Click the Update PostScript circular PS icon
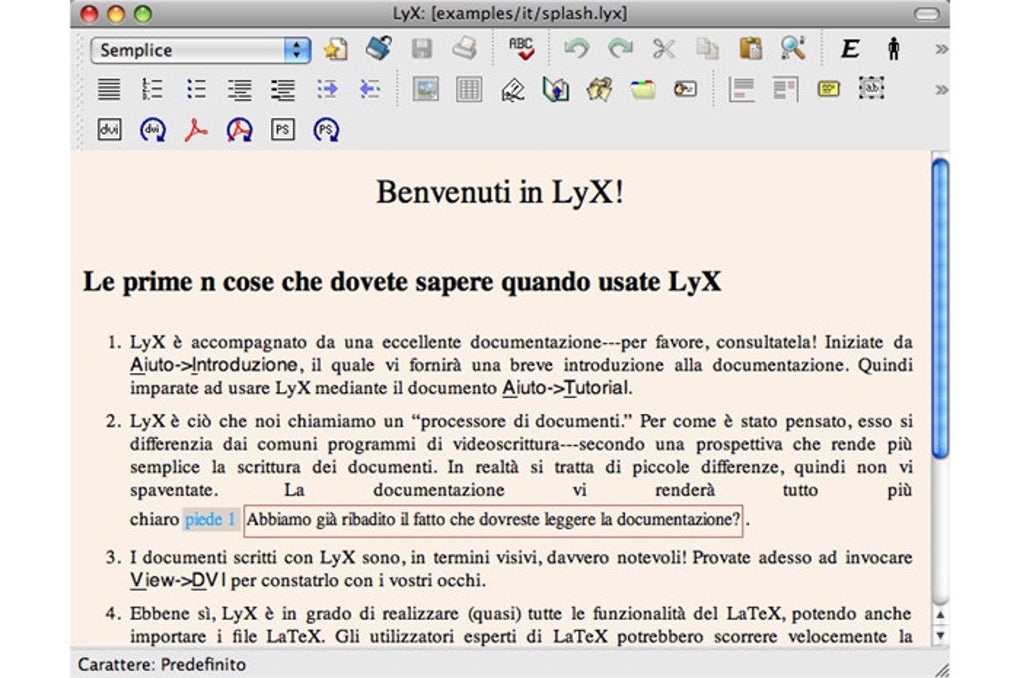1020x678 pixels. (x=326, y=129)
